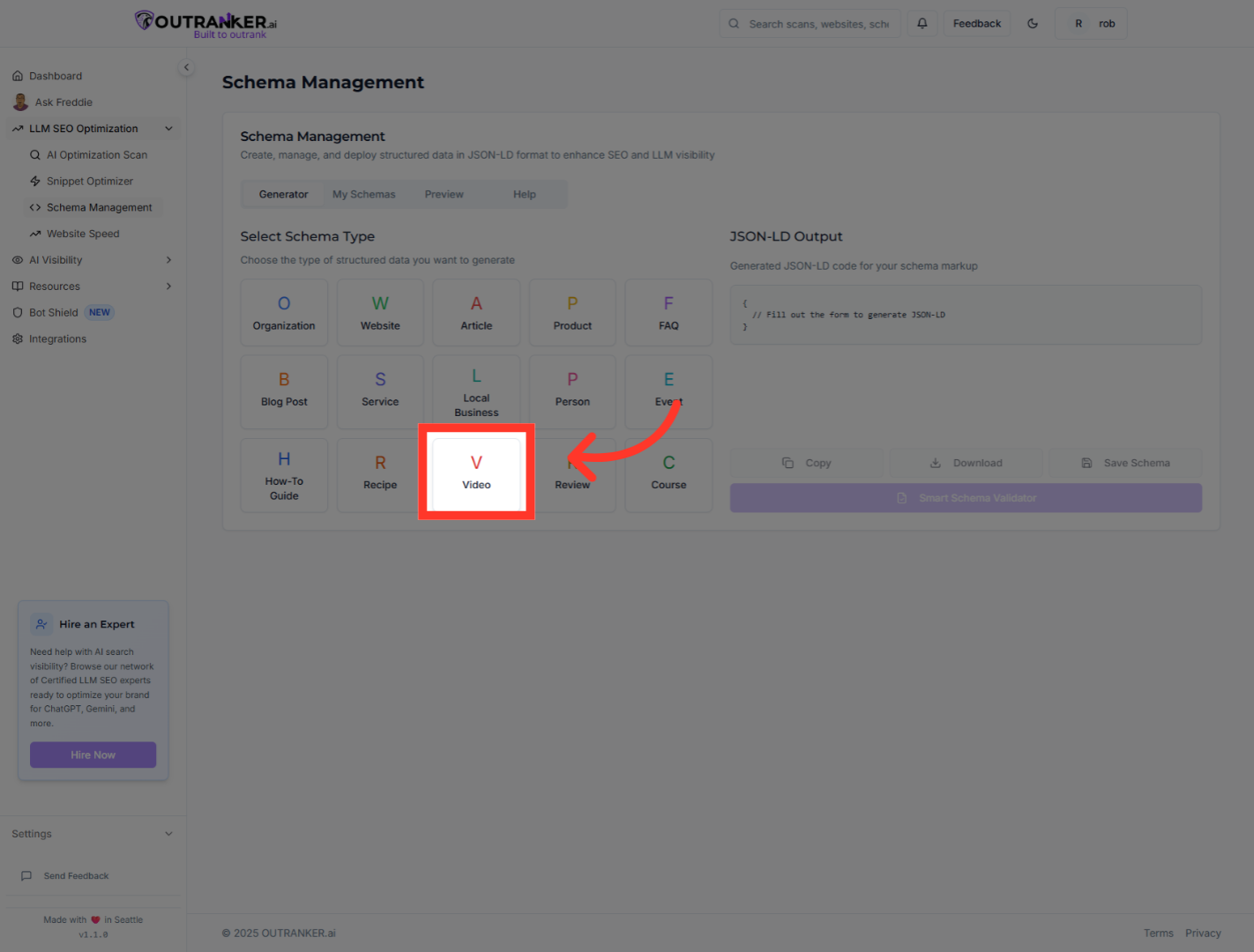
Task: Open the rob user menu
Action: point(1091,24)
